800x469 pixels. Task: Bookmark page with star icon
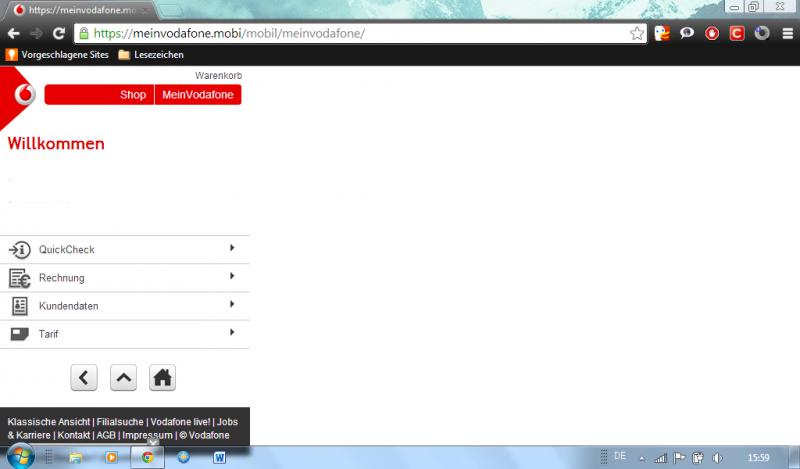coord(637,34)
